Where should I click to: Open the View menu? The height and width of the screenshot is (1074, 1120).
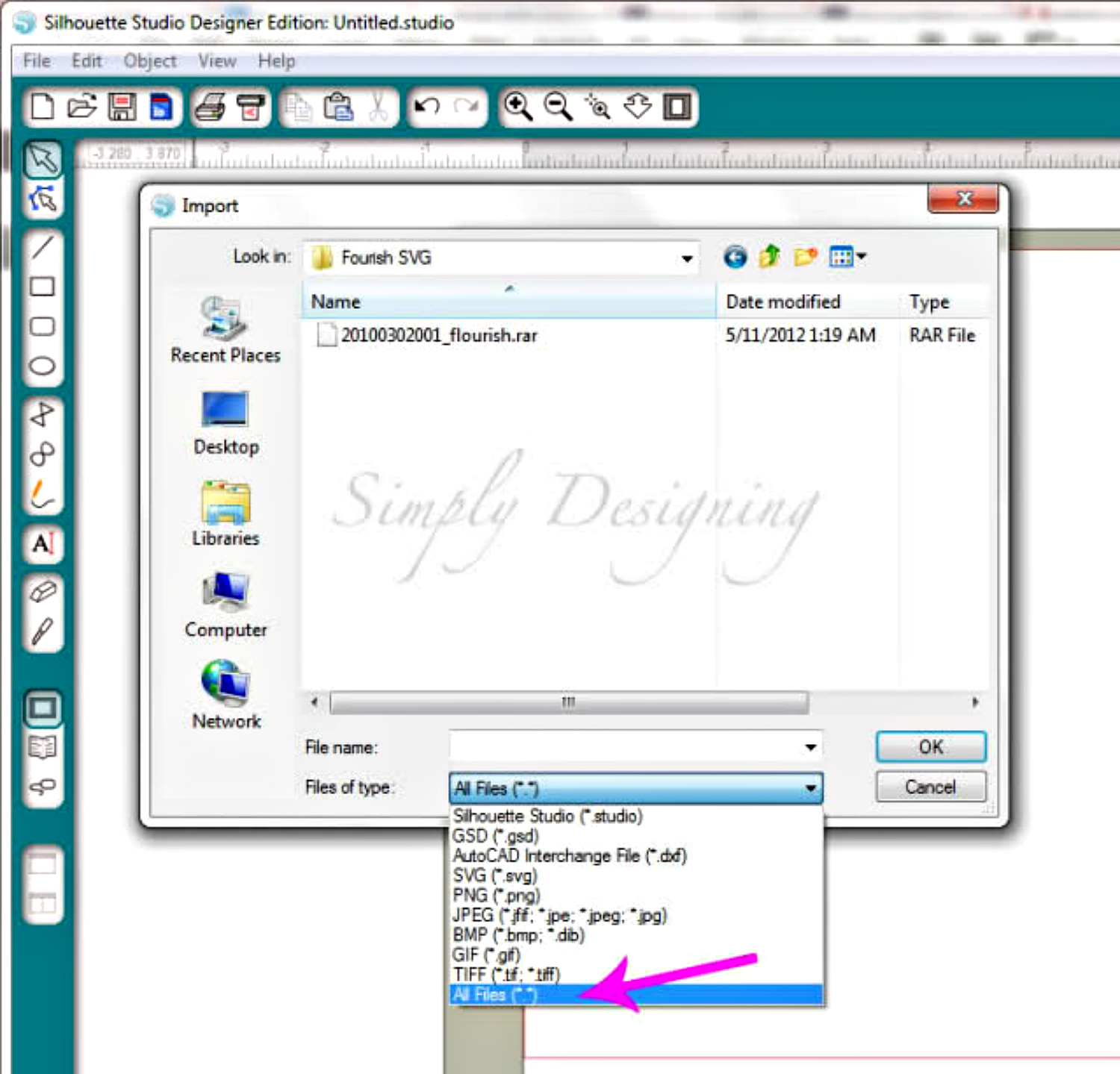pos(217,61)
